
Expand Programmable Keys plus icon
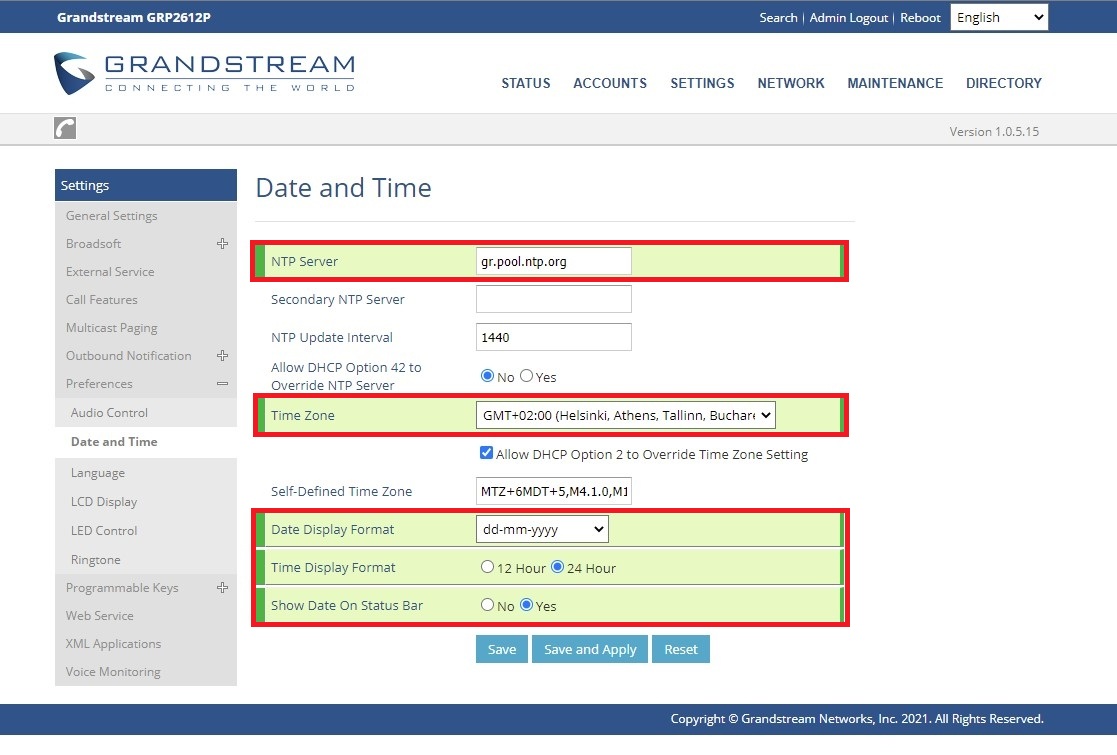point(222,588)
